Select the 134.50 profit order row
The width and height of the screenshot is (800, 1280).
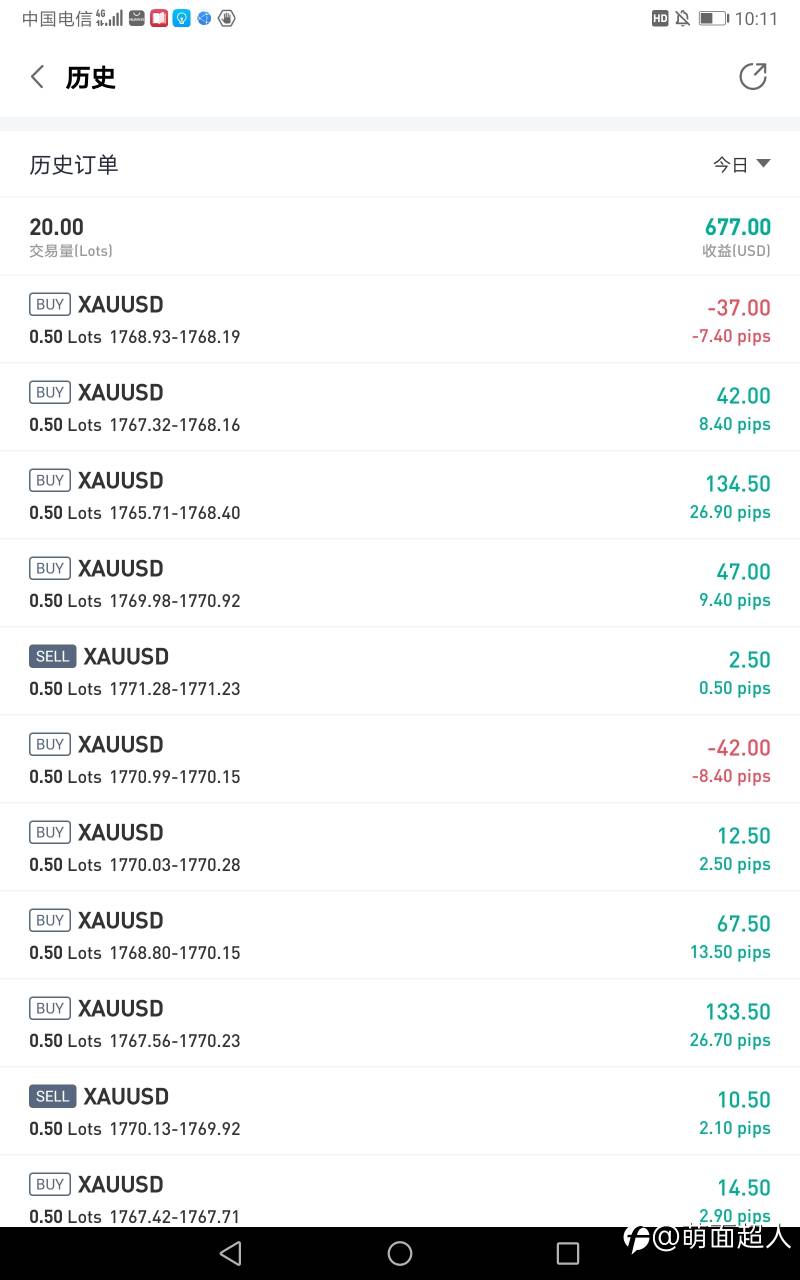tap(400, 495)
